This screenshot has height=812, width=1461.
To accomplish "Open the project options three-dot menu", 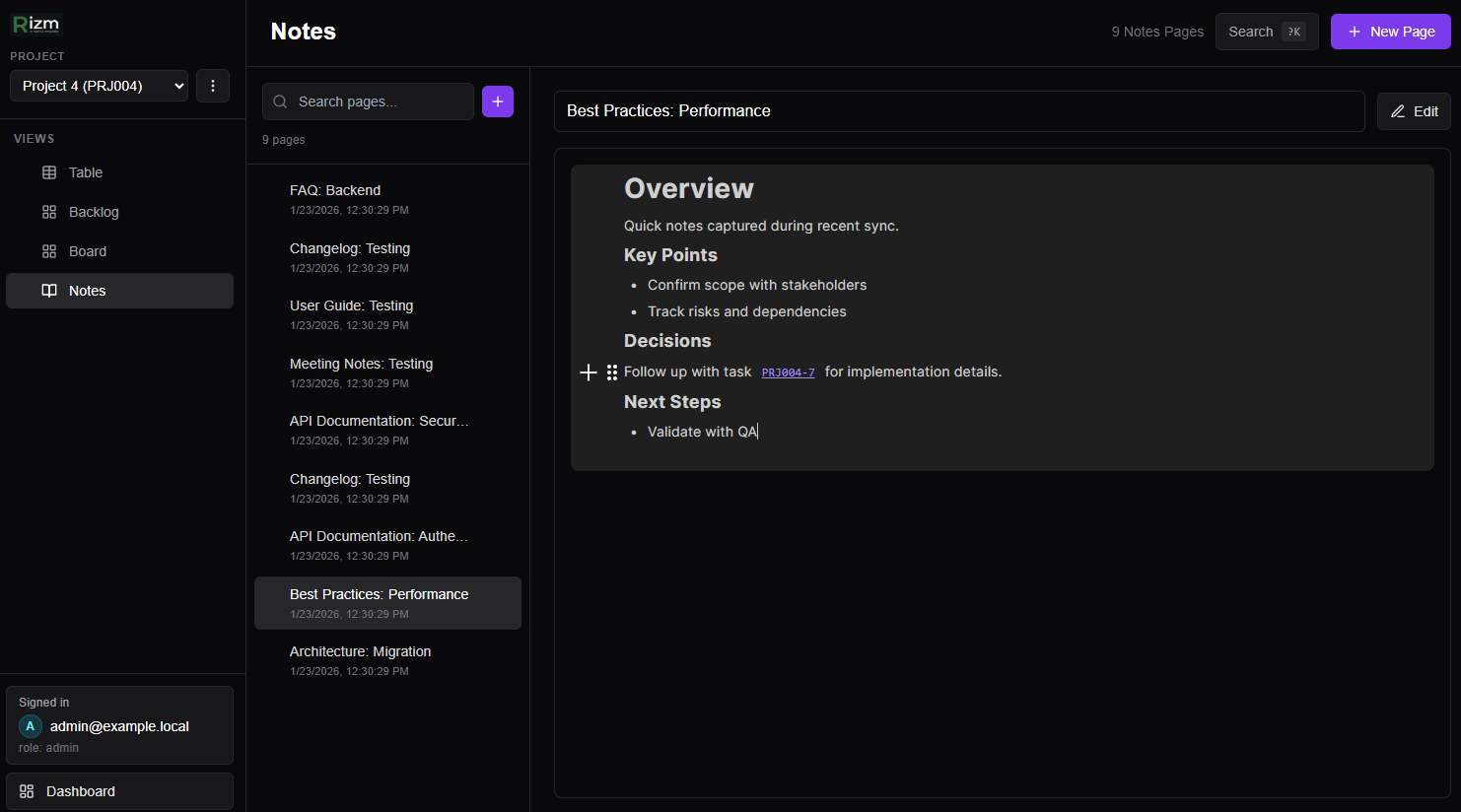I will 213,86.
